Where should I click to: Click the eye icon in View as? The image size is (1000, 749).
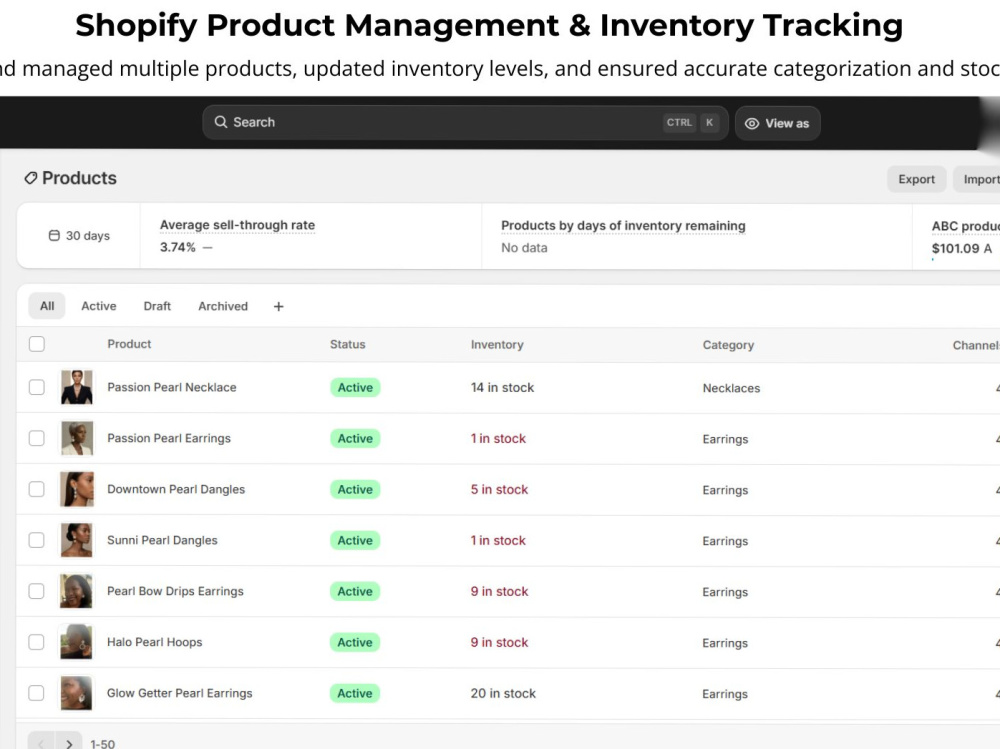point(752,124)
